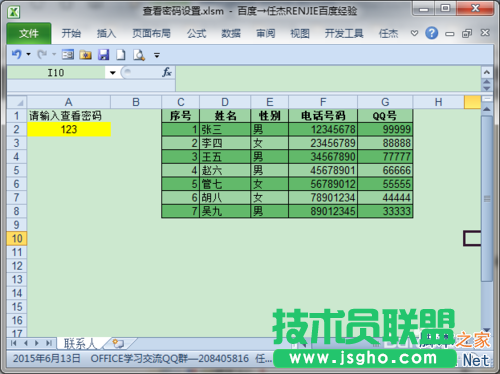Minimize the workbook window inside ribbon
The width and height of the screenshot is (500, 374).
click(450, 34)
